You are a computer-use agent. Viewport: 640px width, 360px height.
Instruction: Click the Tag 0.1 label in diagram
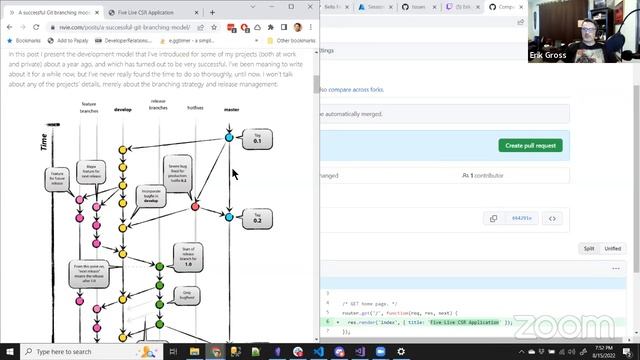pyautogui.click(x=257, y=139)
